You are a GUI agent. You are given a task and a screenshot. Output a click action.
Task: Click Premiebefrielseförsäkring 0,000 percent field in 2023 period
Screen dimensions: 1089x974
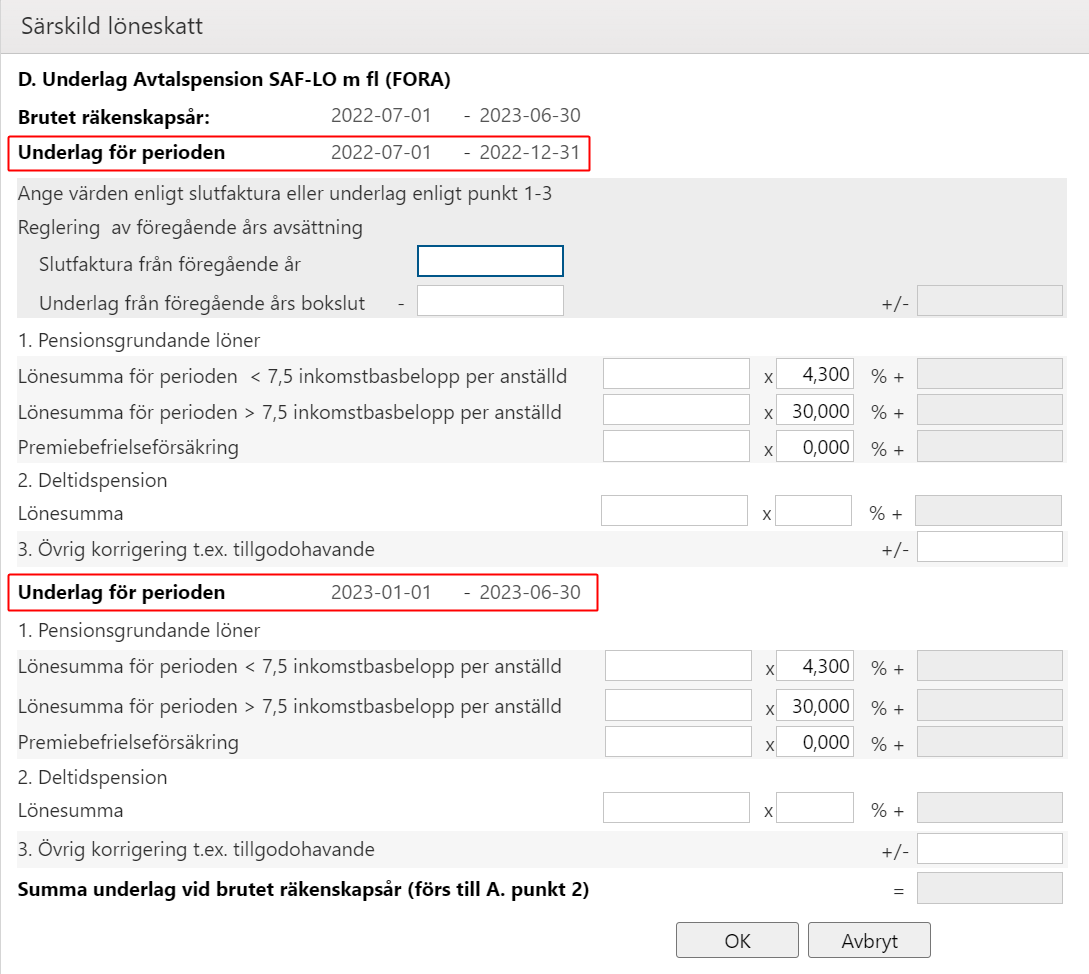[815, 741]
